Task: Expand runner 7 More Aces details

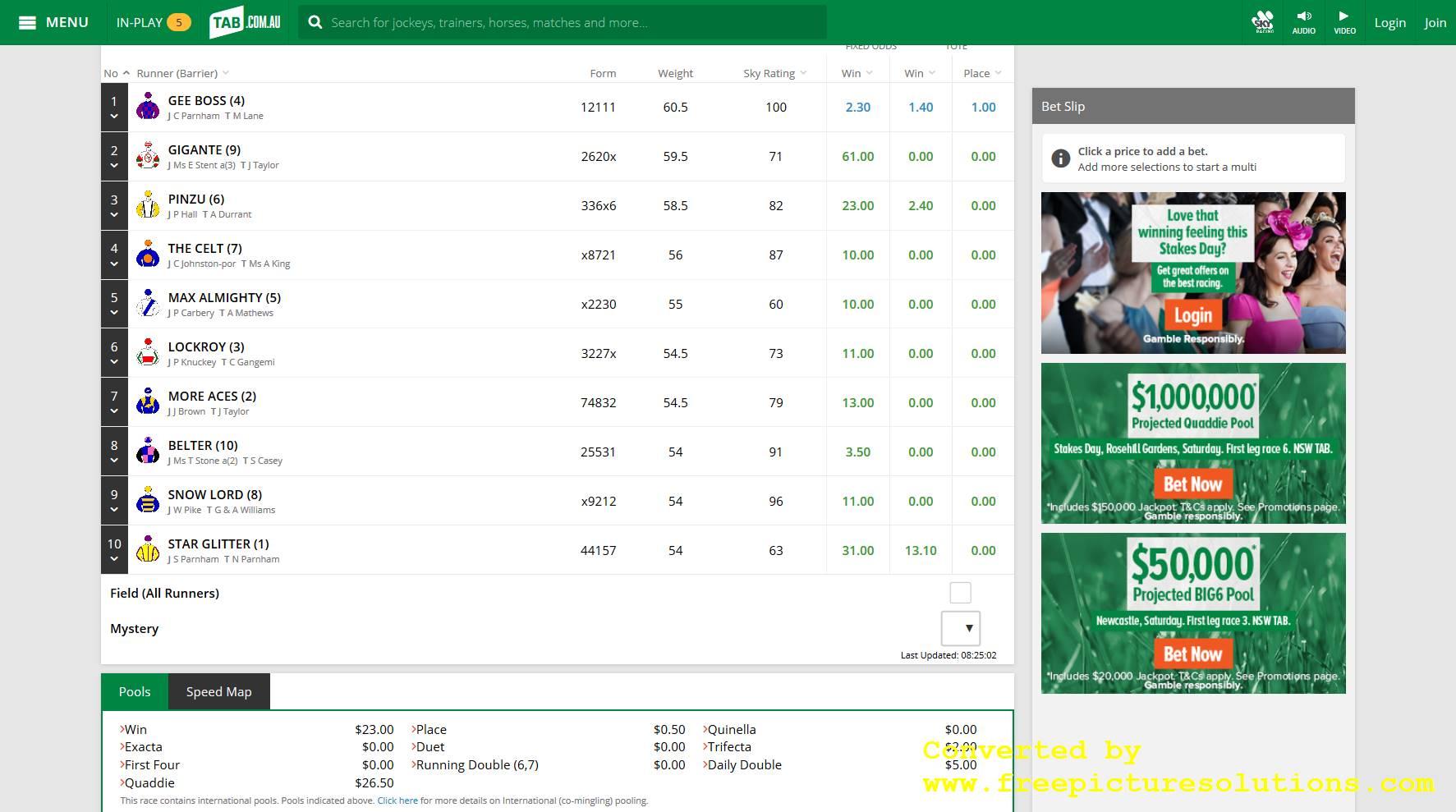Action: [x=114, y=411]
